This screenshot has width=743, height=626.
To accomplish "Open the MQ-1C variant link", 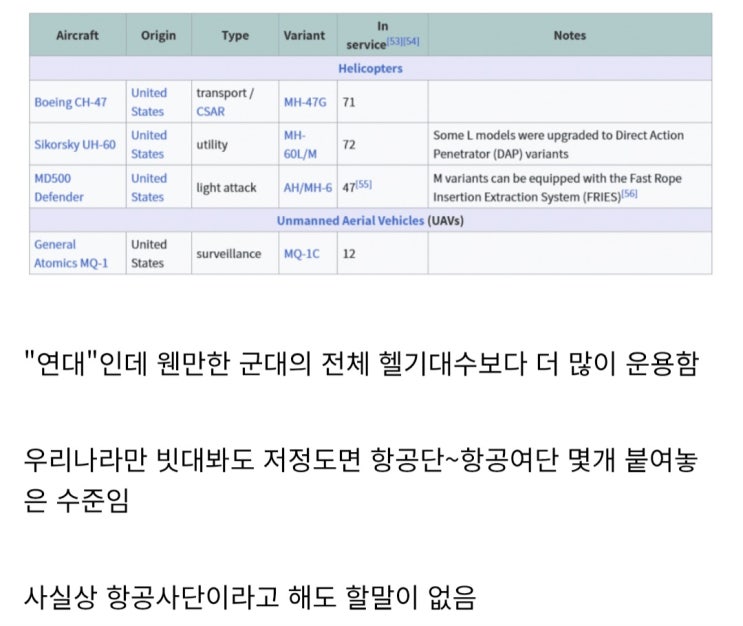I will tap(301, 254).
